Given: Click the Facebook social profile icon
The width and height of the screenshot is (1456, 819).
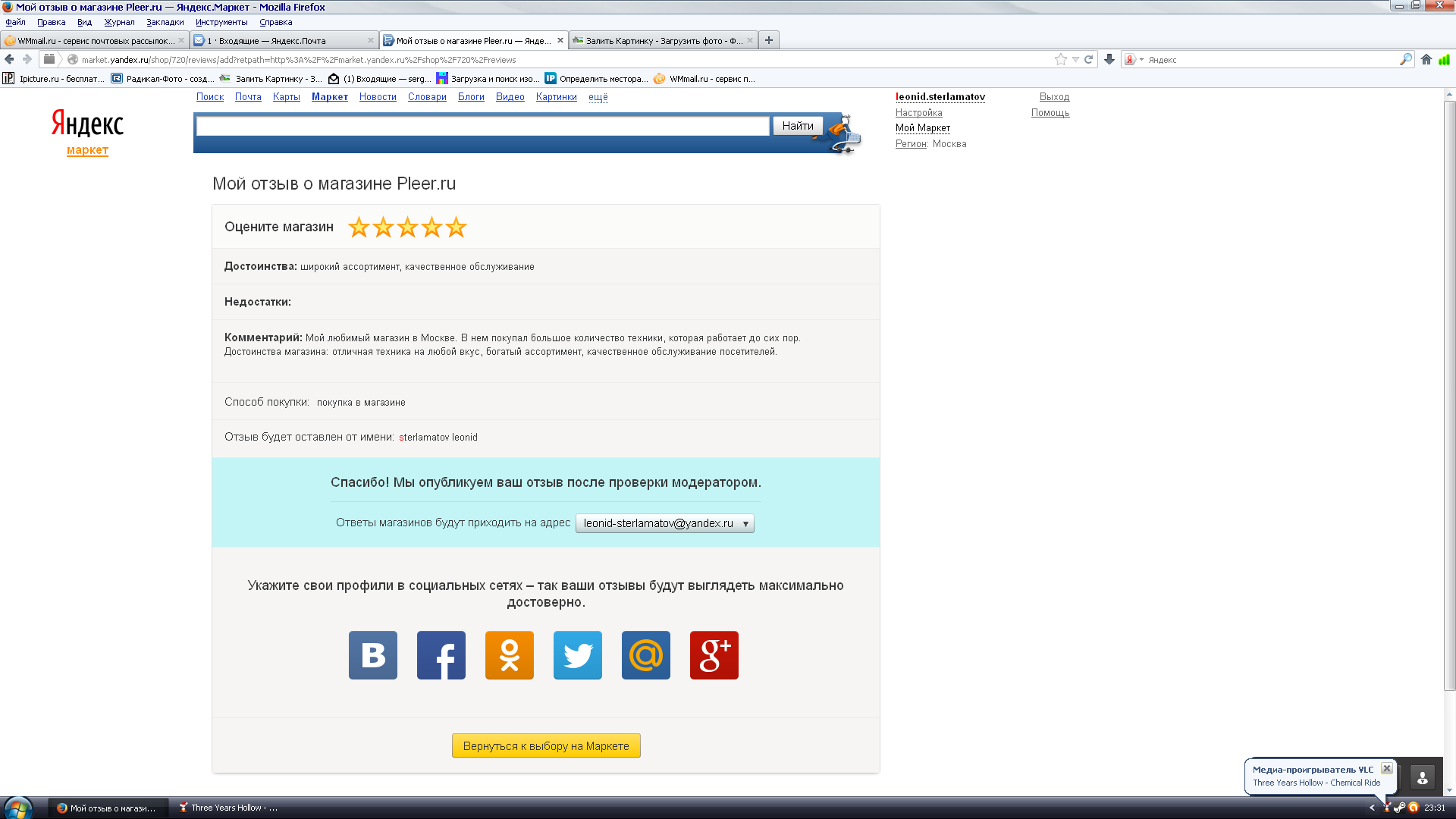Looking at the screenshot, I should pos(441,655).
